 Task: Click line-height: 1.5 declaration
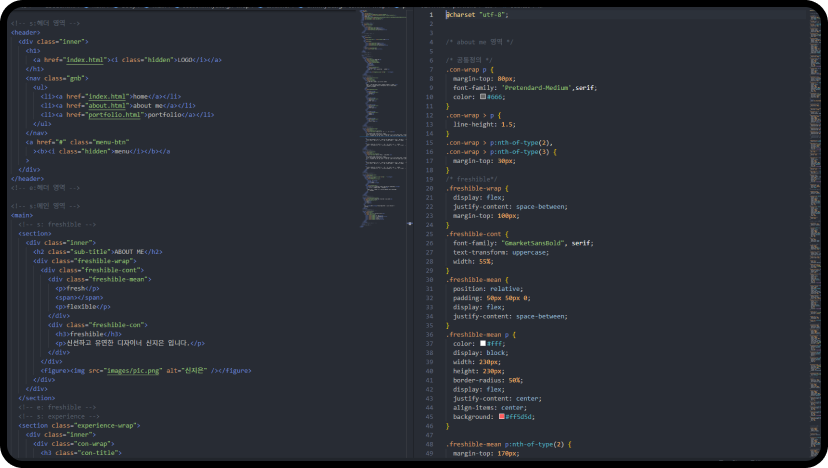[484, 125]
